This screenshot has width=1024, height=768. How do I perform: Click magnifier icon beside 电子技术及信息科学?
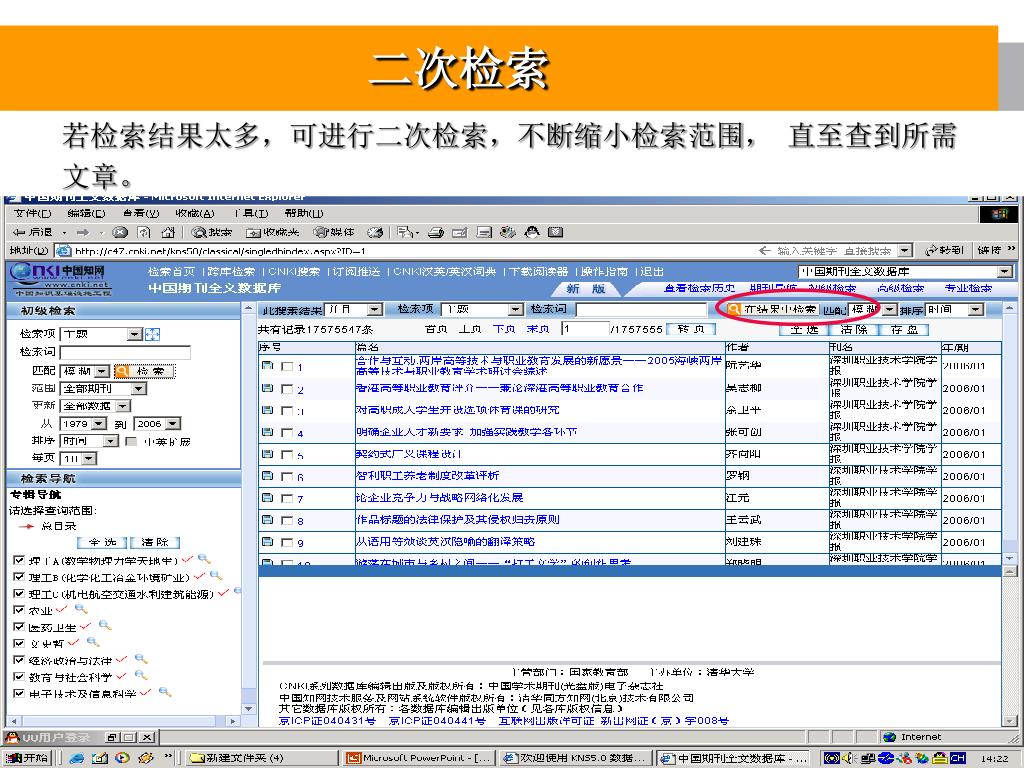coord(165,693)
